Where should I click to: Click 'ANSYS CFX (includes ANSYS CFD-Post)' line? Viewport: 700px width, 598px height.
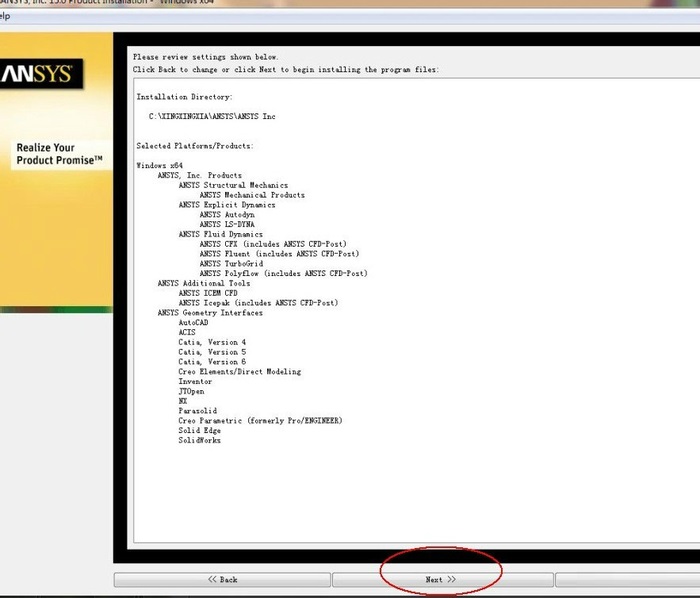pos(273,244)
